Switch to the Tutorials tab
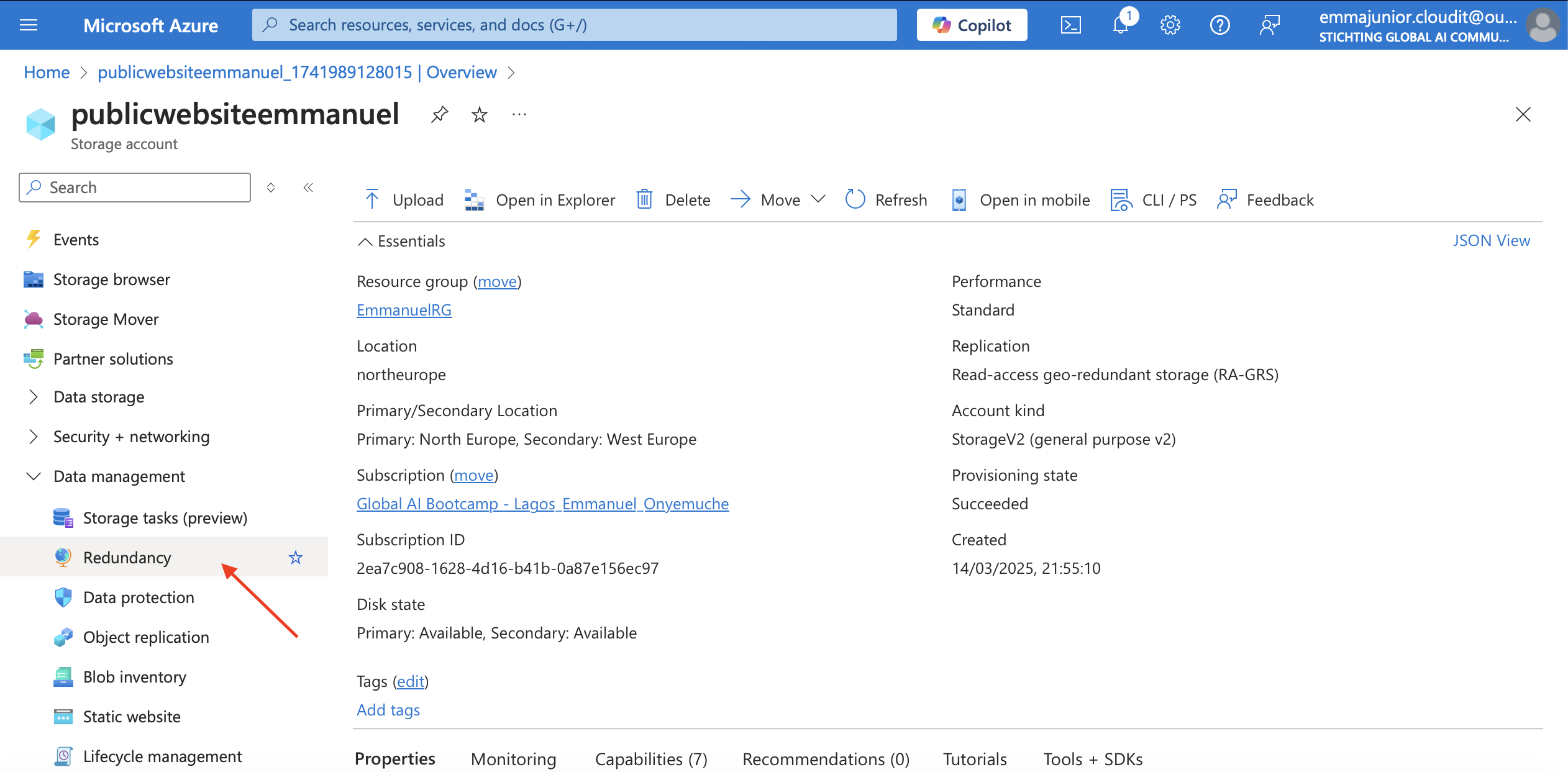This screenshot has height=772, width=1568. [975, 759]
